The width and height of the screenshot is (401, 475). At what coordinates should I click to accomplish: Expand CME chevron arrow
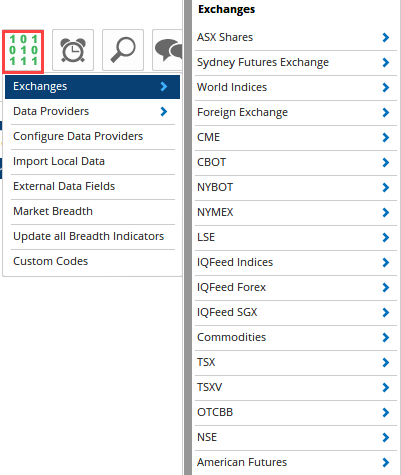click(x=386, y=137)
